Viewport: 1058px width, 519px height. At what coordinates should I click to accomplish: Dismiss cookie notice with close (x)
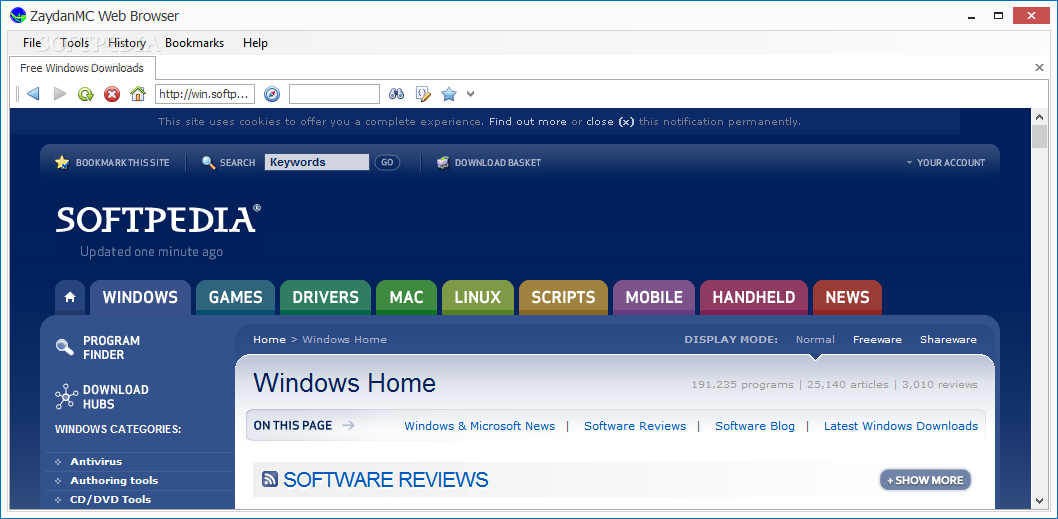[x=610, y=121]
